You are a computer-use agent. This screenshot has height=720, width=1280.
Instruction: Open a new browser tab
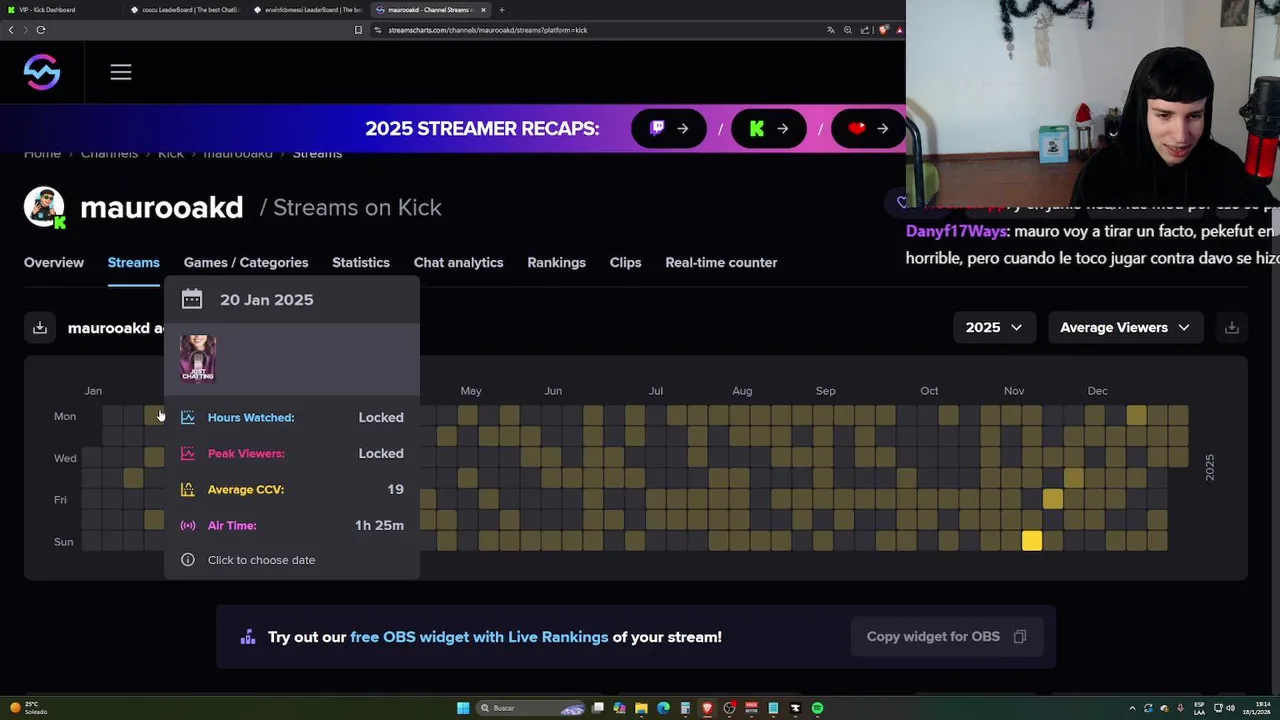click(502, 10)
